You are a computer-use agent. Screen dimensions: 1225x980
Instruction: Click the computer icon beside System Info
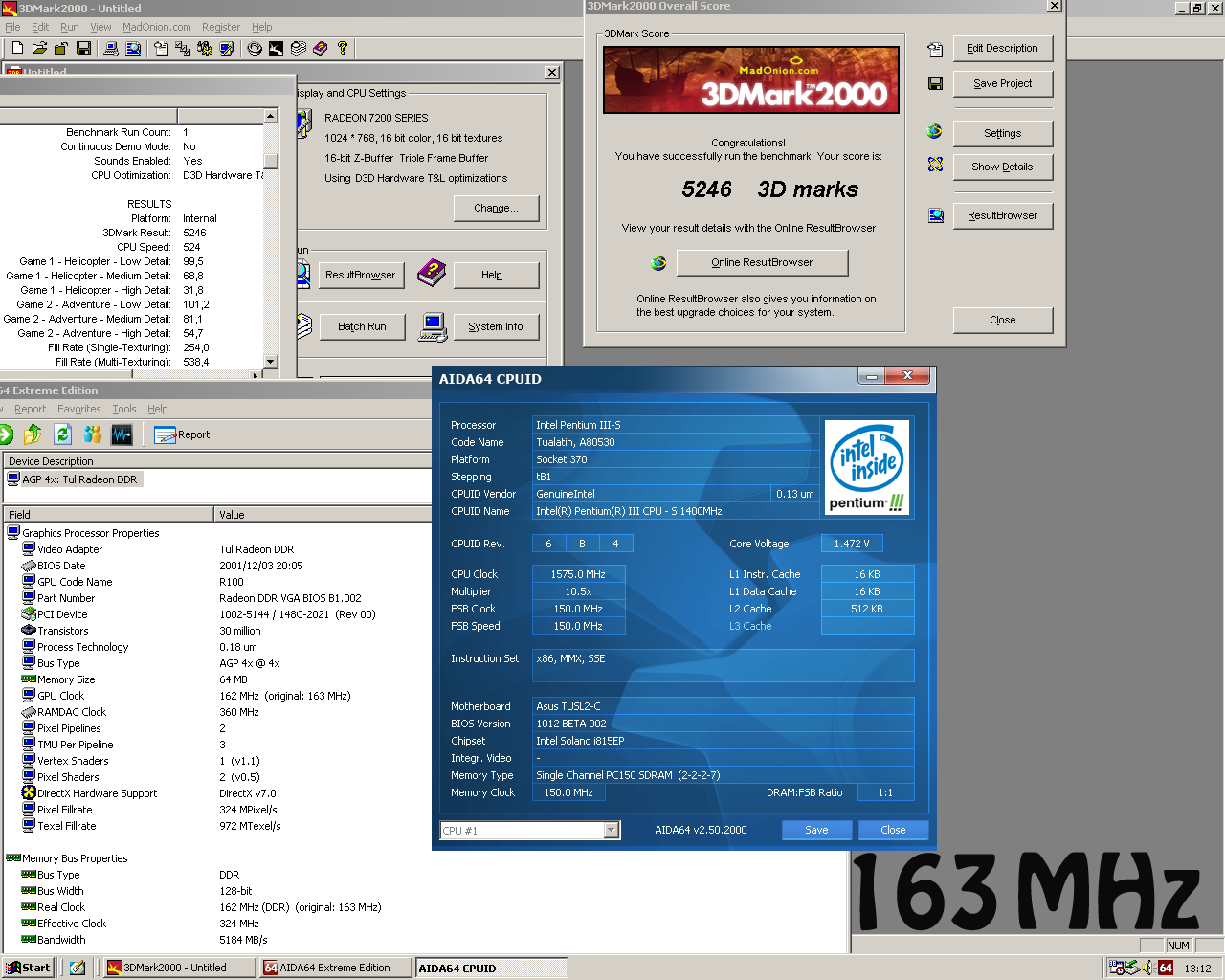tap(433, 326)
